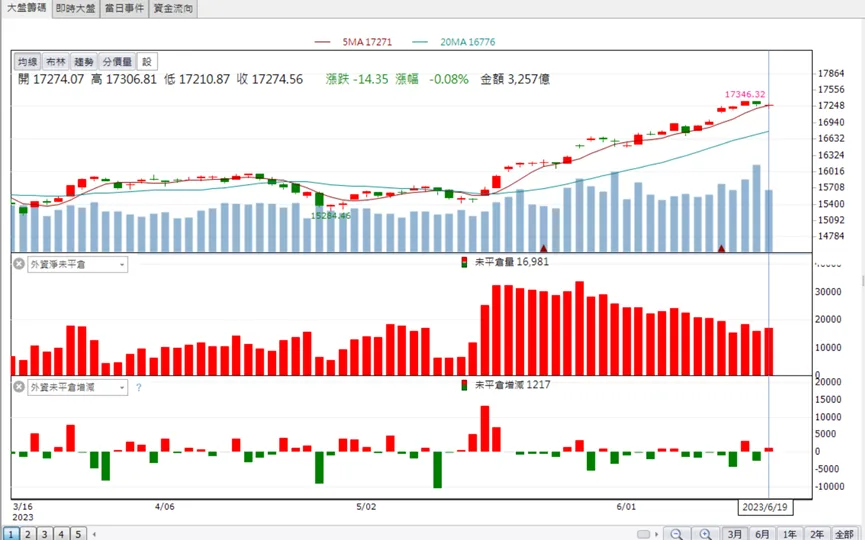Viewport: 865px width, 540px height.
Task: Toggle the 均線 moving average overlay
Action: 28,62
